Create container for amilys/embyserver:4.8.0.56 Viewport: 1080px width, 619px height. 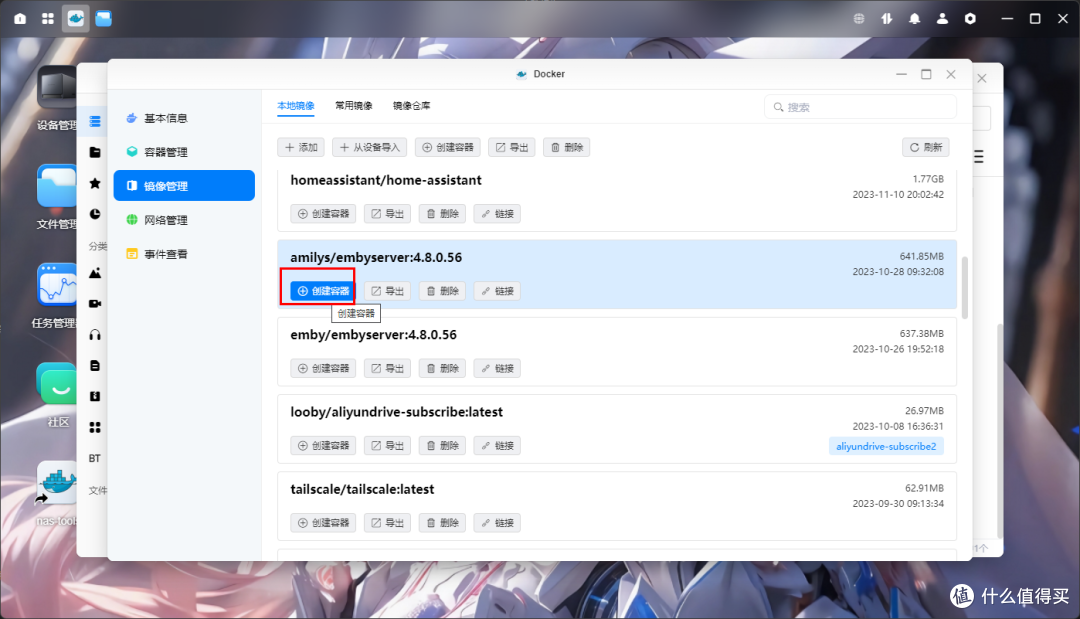323,291
